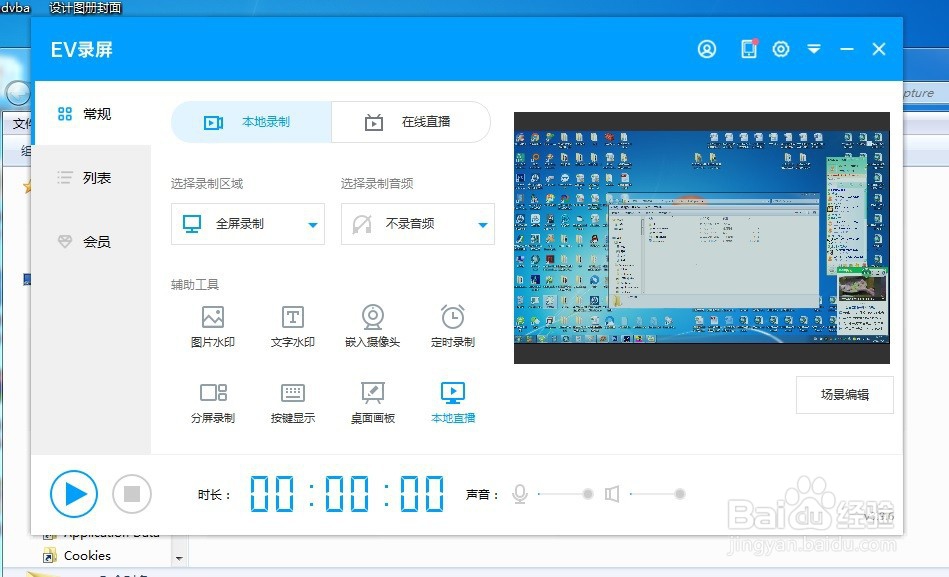Select the 本地录制 mode tab
The height and width of the screenshot is (577, 949).
(x=251, y=122)
